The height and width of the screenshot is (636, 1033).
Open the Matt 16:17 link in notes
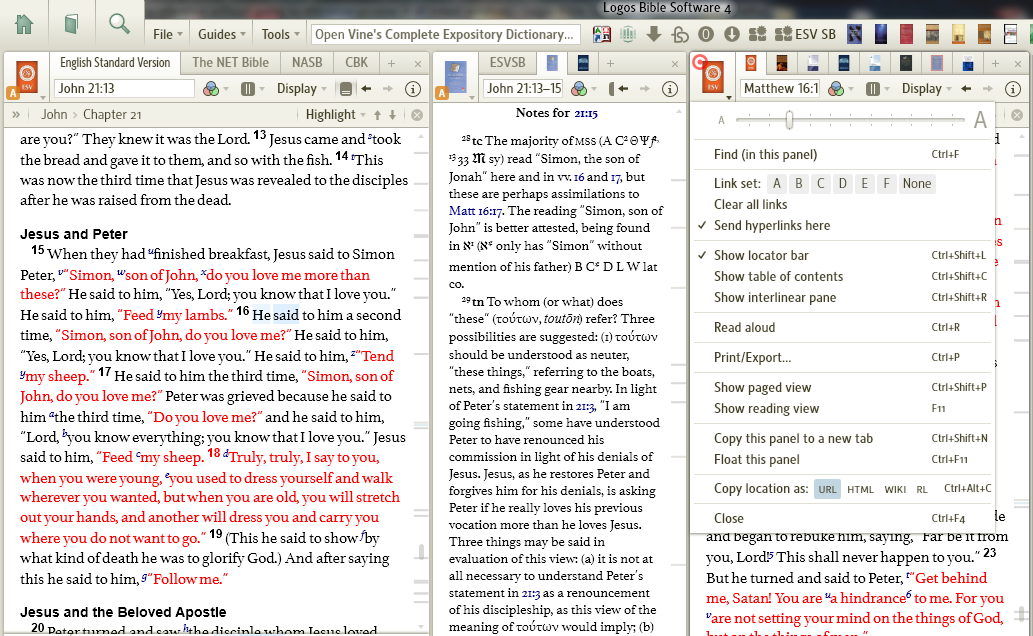(x=476, y=211)
